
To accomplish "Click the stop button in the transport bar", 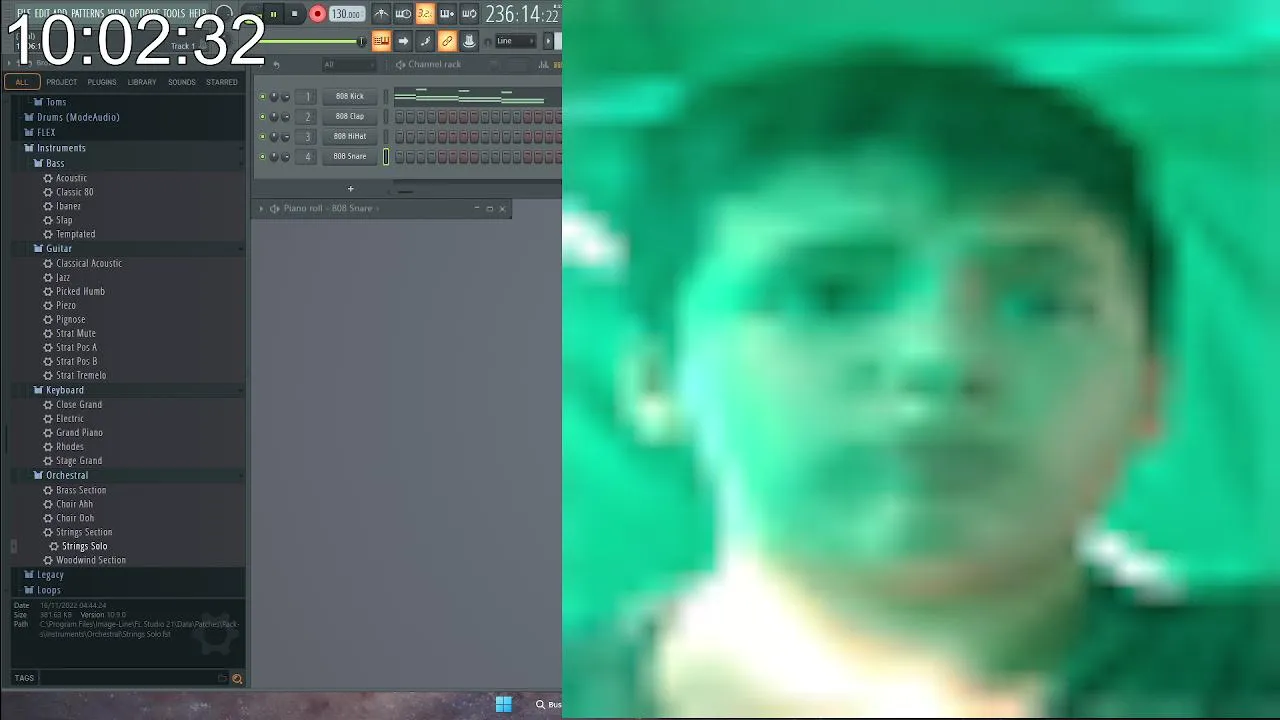I will [294, 14].
